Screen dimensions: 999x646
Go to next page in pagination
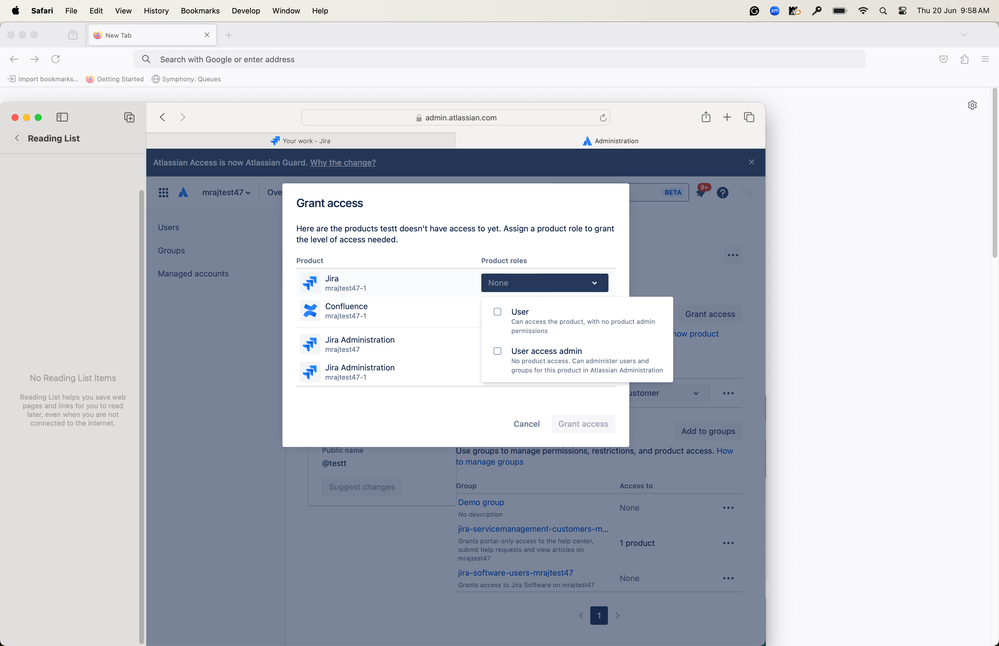click(617, 615)
